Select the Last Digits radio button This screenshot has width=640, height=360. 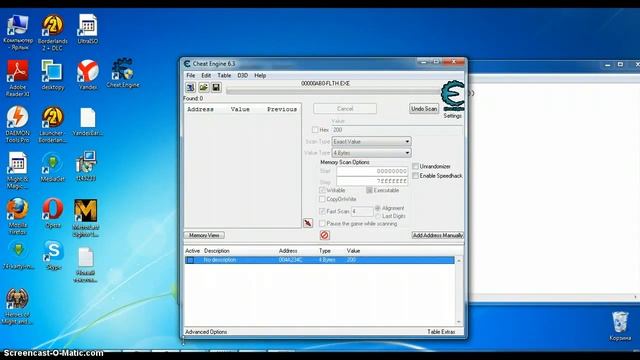click(378, 216)
